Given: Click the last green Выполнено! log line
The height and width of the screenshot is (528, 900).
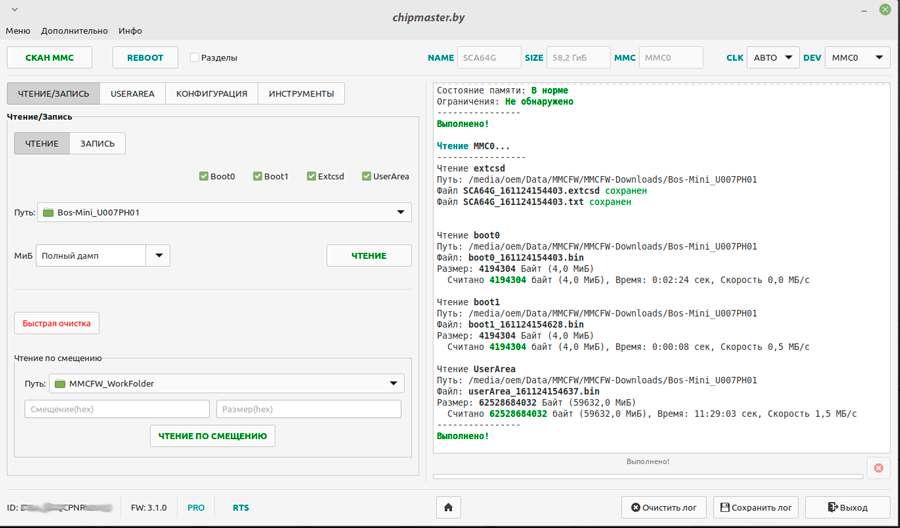Looking at the screenshot, I should 463,436.
